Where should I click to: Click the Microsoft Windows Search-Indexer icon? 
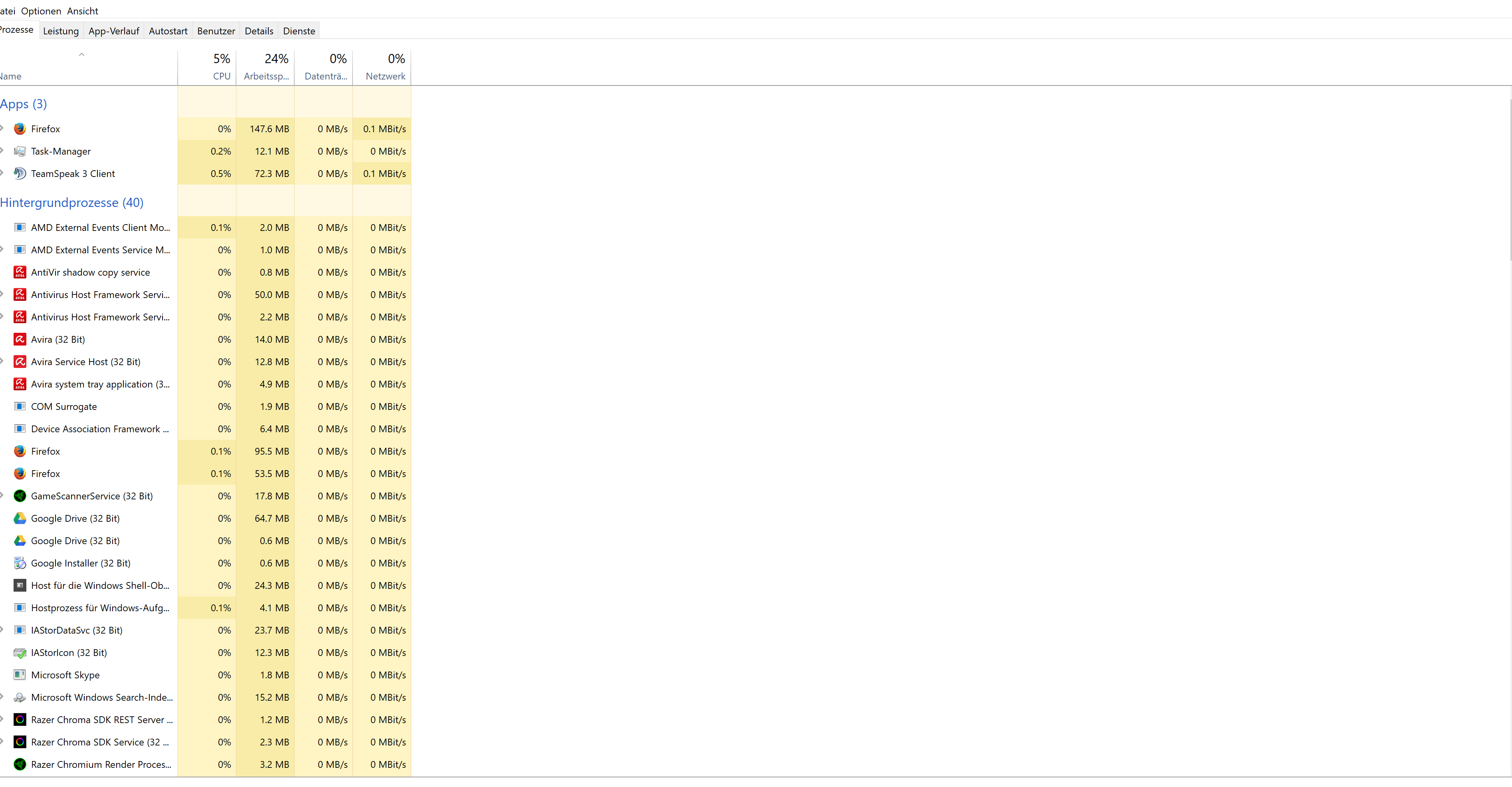[20, 697]
